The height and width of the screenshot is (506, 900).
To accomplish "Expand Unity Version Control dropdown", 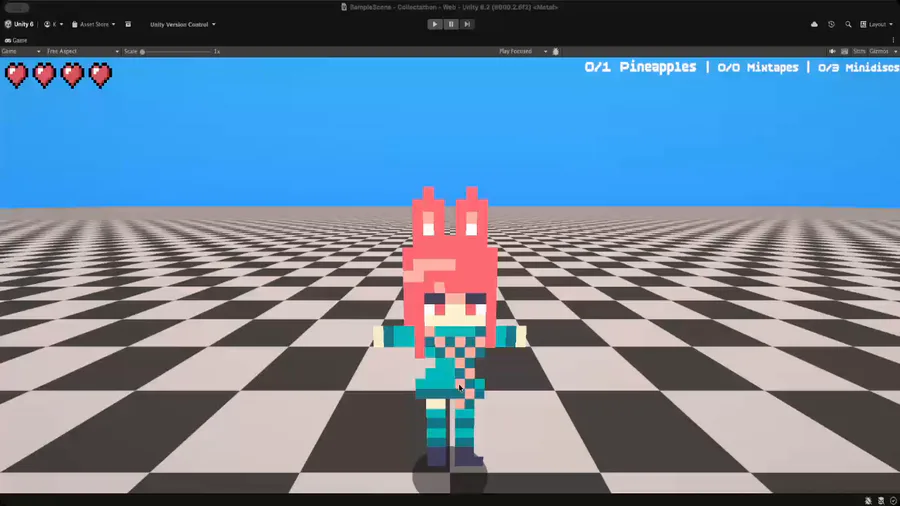I will point(183,24).
